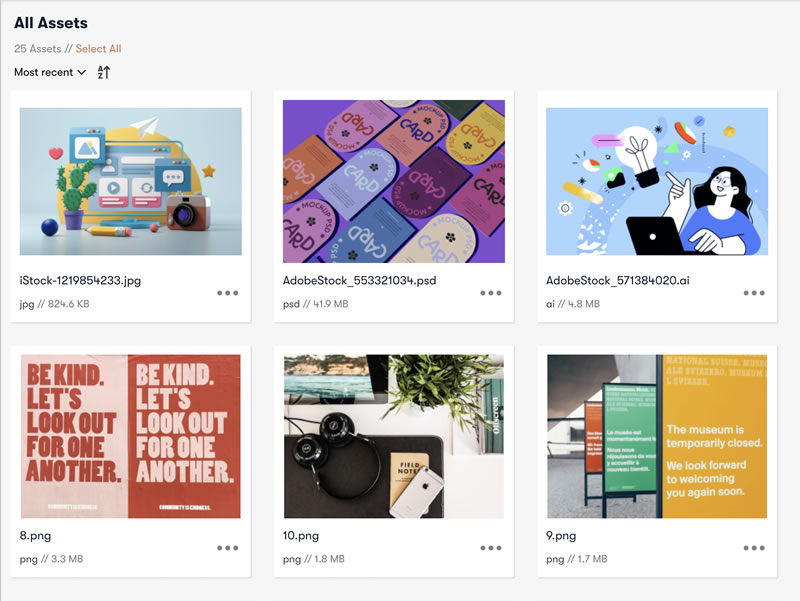This screenshot has height=601, width=800.
Task: Click the AdobeStock_553321034.psd file name
Action: (x=360, y=281)
